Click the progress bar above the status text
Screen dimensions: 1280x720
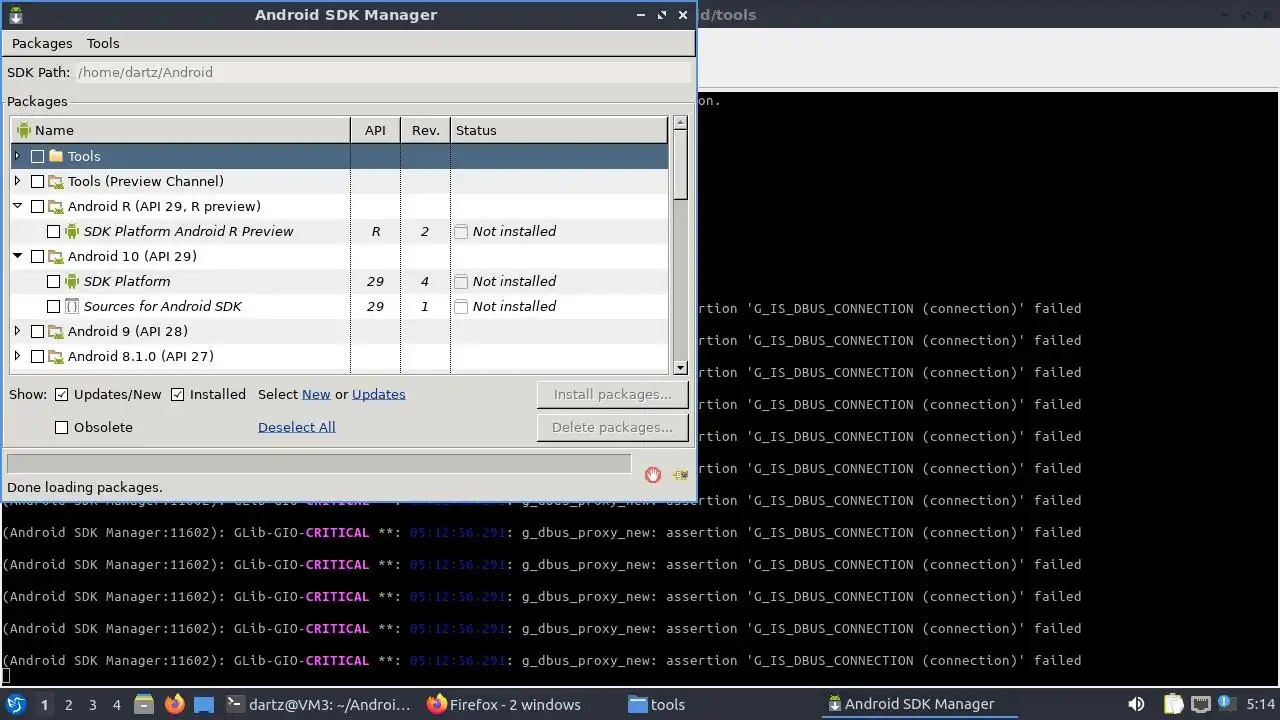(319, 463)
